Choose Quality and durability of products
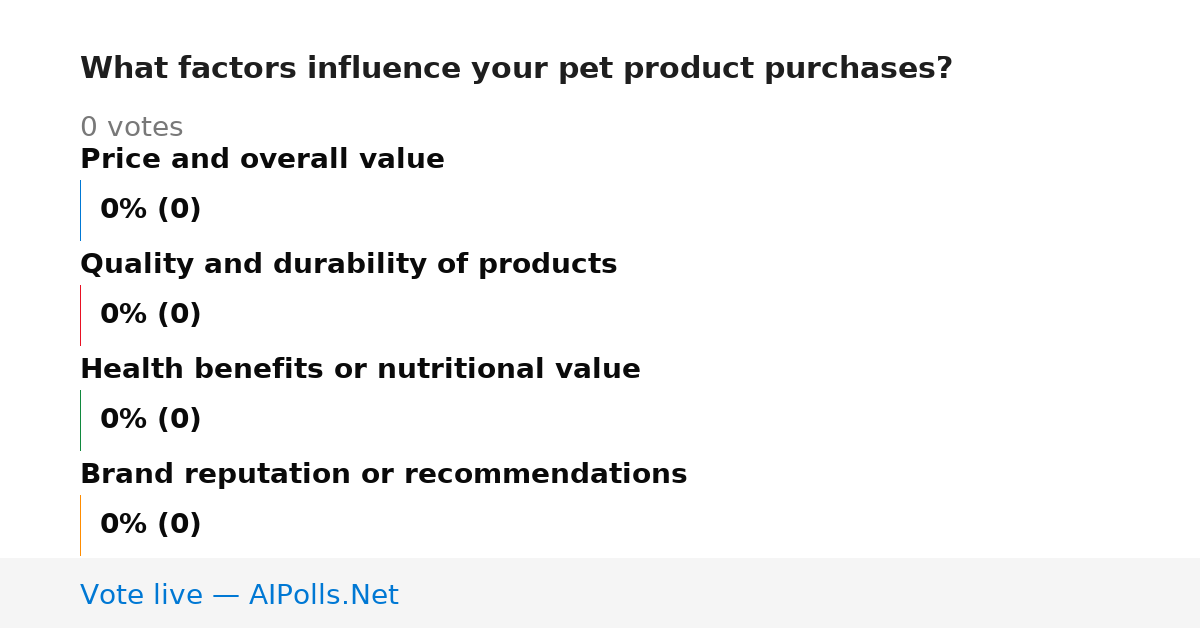The width and height of the screenshot is (1200, 628). pos(348,265)
